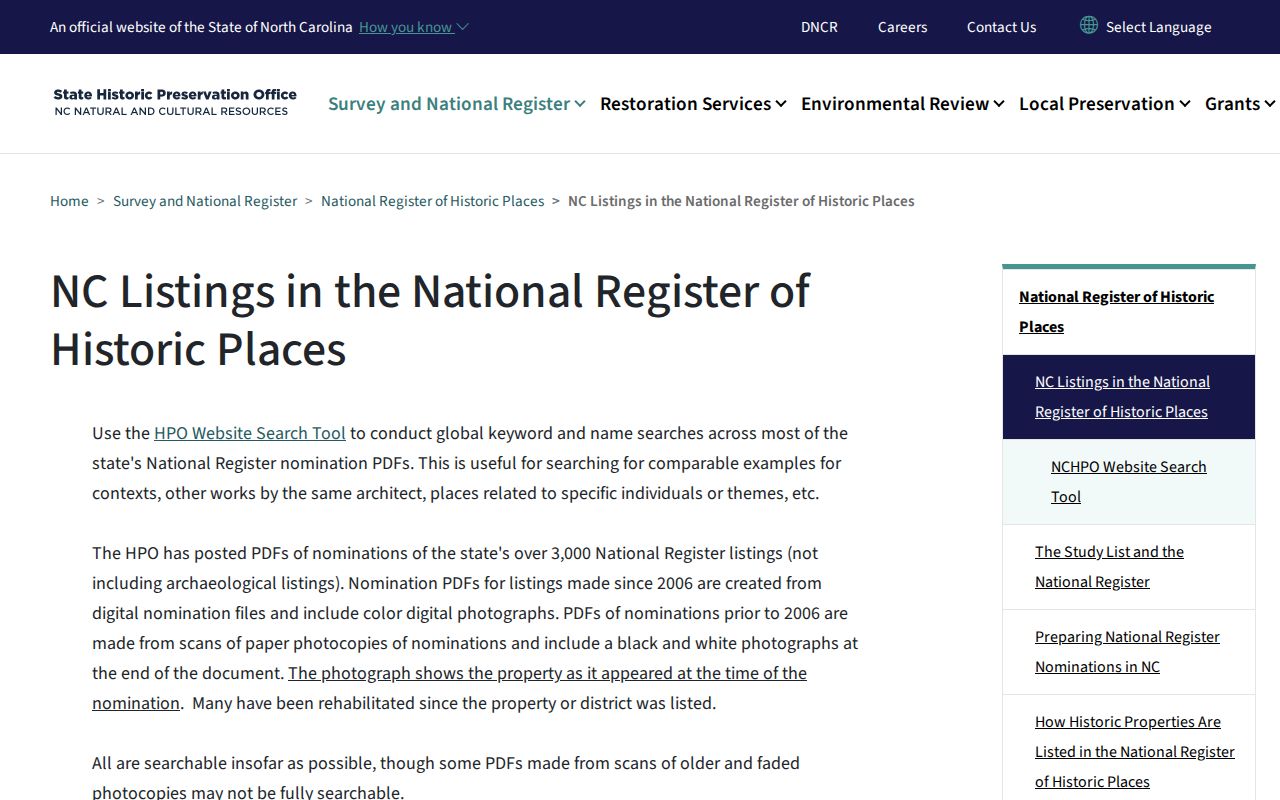The image size is (1280, 800).
Task: Click the current-page breadcrumb NC Listings text
Action: pos(741,201)
